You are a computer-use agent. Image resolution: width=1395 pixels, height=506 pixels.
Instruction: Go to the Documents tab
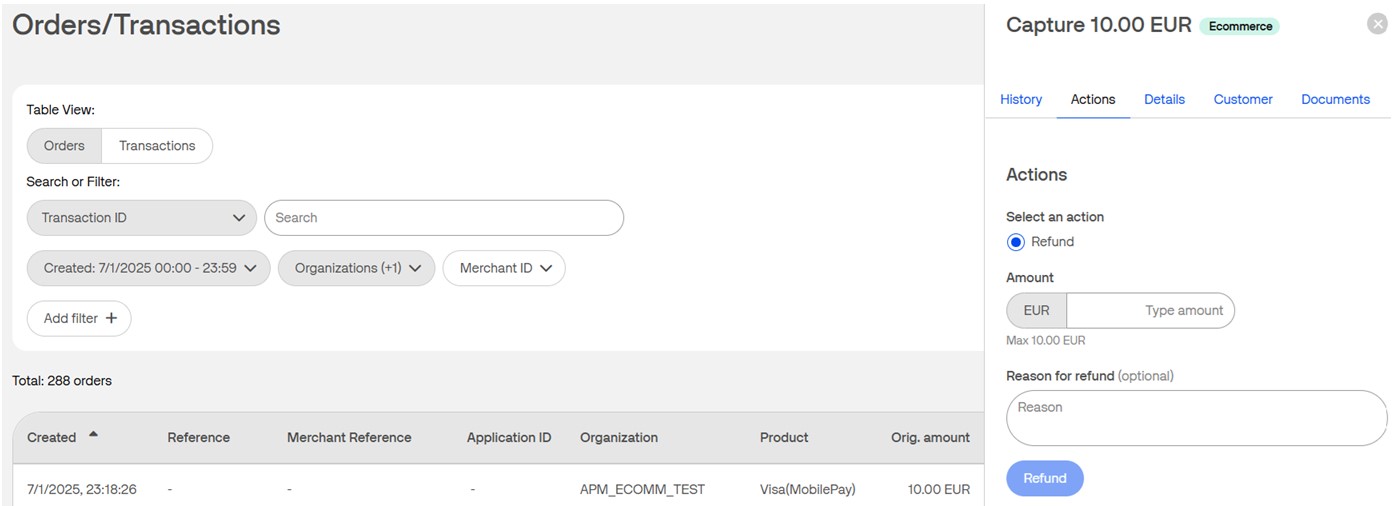click(x=1335, y=99)
